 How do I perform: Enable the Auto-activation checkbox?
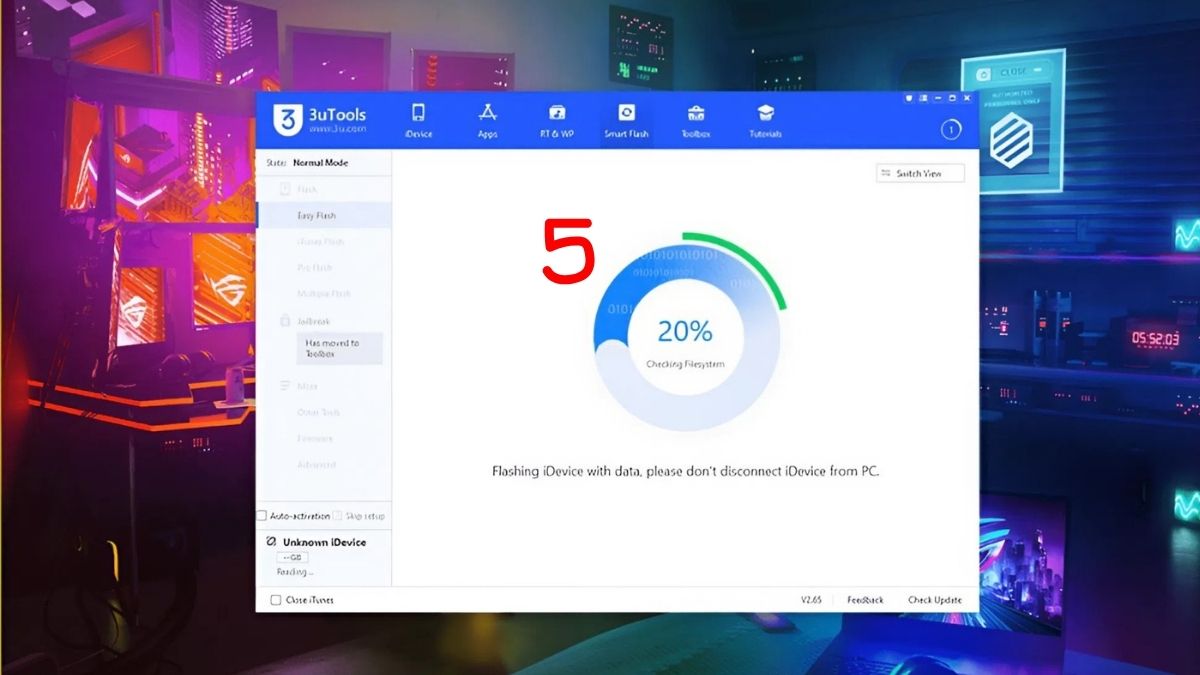264,514
